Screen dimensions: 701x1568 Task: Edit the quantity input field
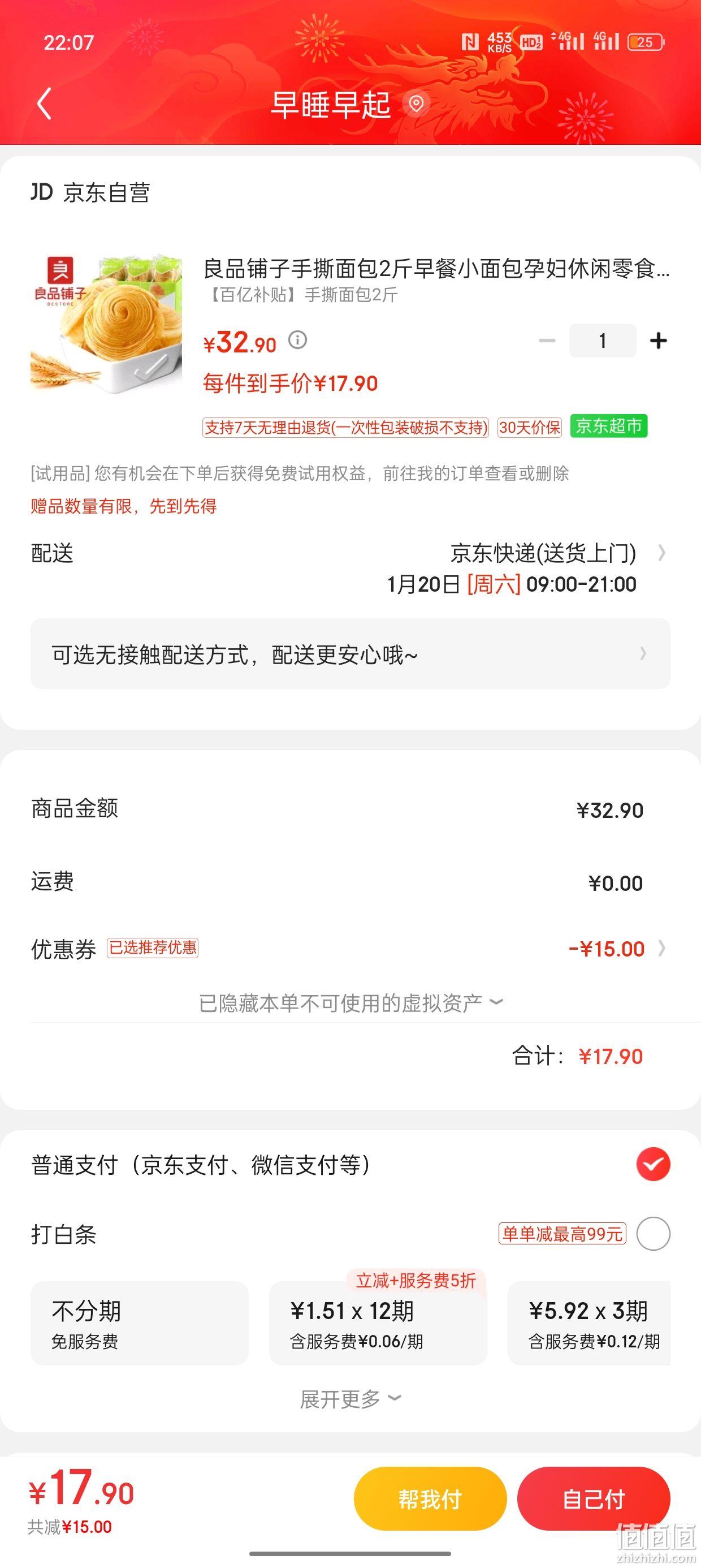[x=603, y=341]
